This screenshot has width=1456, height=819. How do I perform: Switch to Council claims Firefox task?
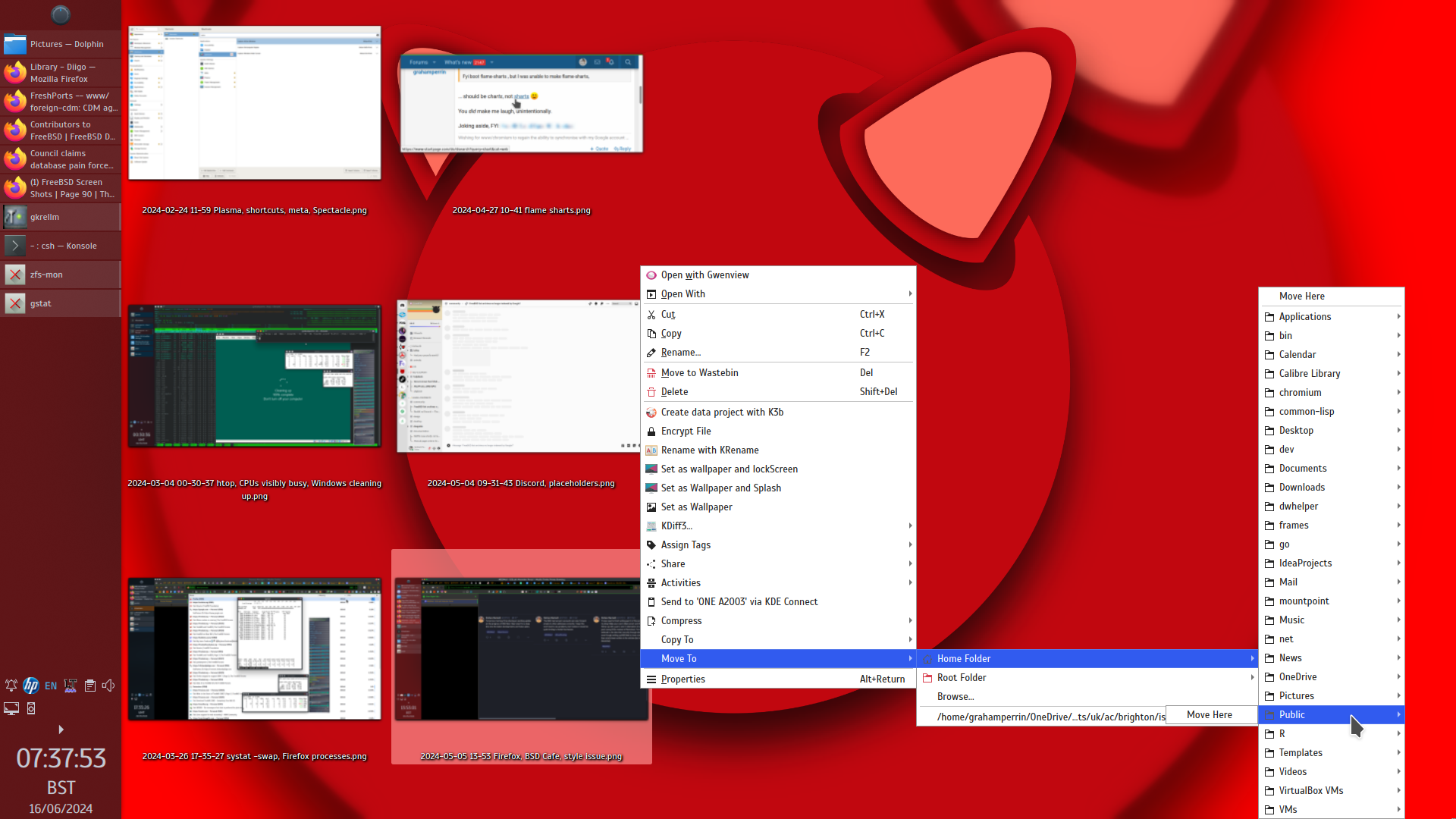[61, 159]
